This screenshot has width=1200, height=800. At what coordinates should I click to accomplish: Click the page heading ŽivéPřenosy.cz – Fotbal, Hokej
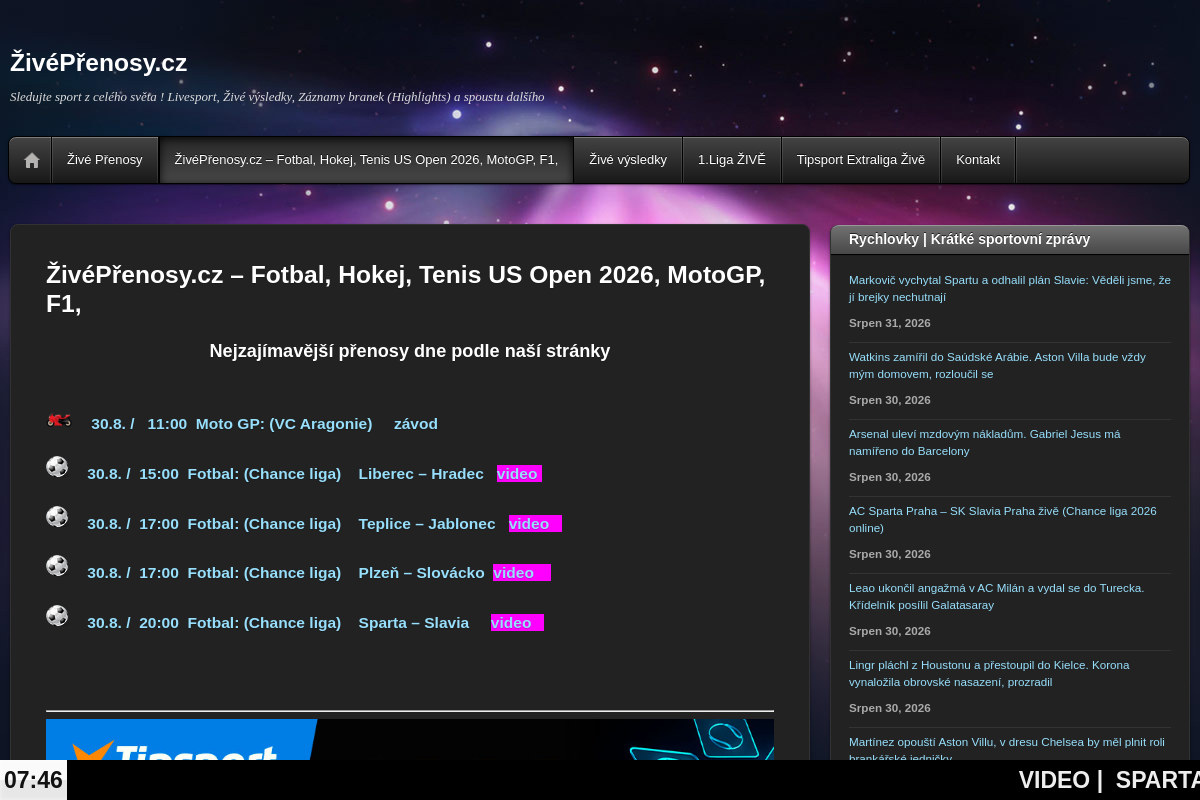click(406, 289)
